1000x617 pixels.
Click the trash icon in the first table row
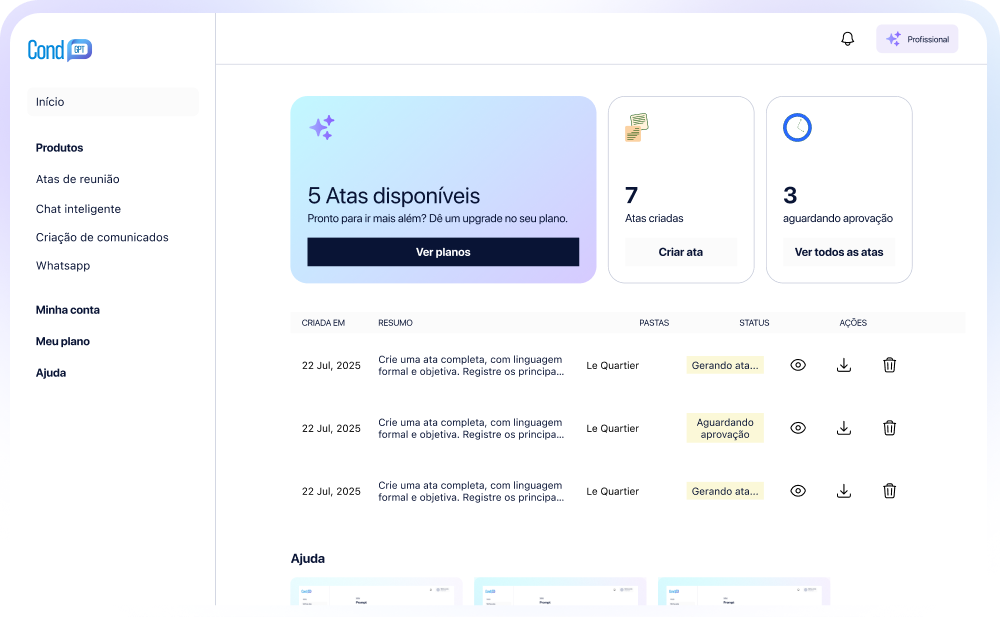(889, 365)
